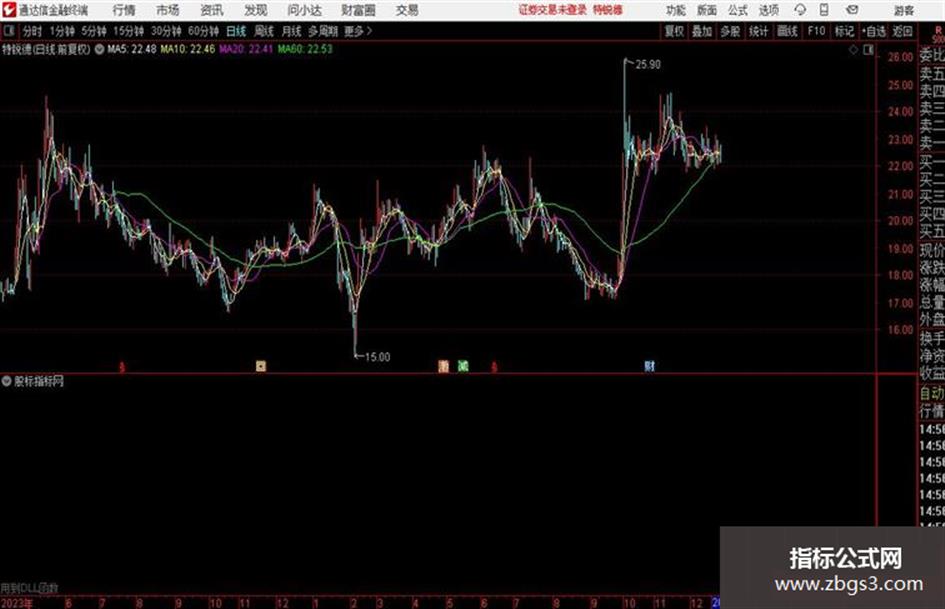Click the 统计 toolbar button
The width and height of the screenshot is (945, 609).
click(x=758, y=31)
